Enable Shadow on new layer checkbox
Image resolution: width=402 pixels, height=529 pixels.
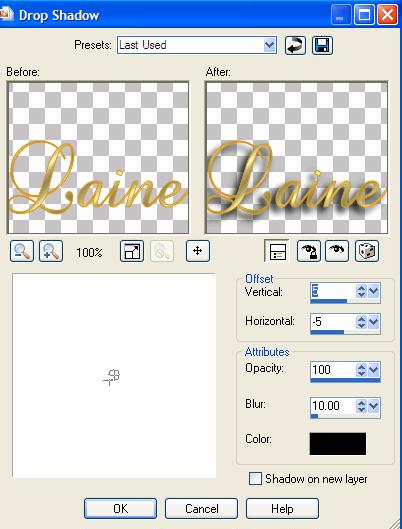pyautogui.click(x=255, y=479)
